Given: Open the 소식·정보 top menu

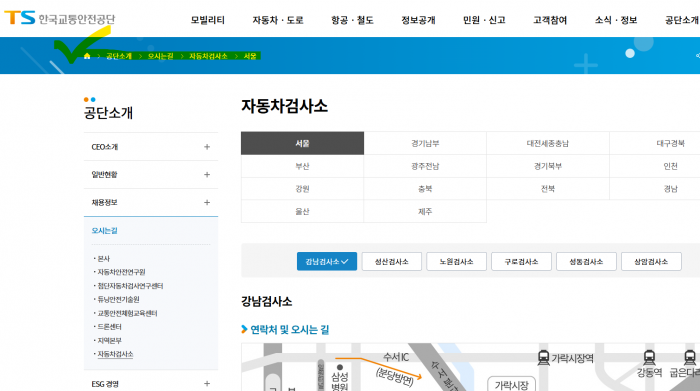Looking at the screenshot, I should pos(616,20).
